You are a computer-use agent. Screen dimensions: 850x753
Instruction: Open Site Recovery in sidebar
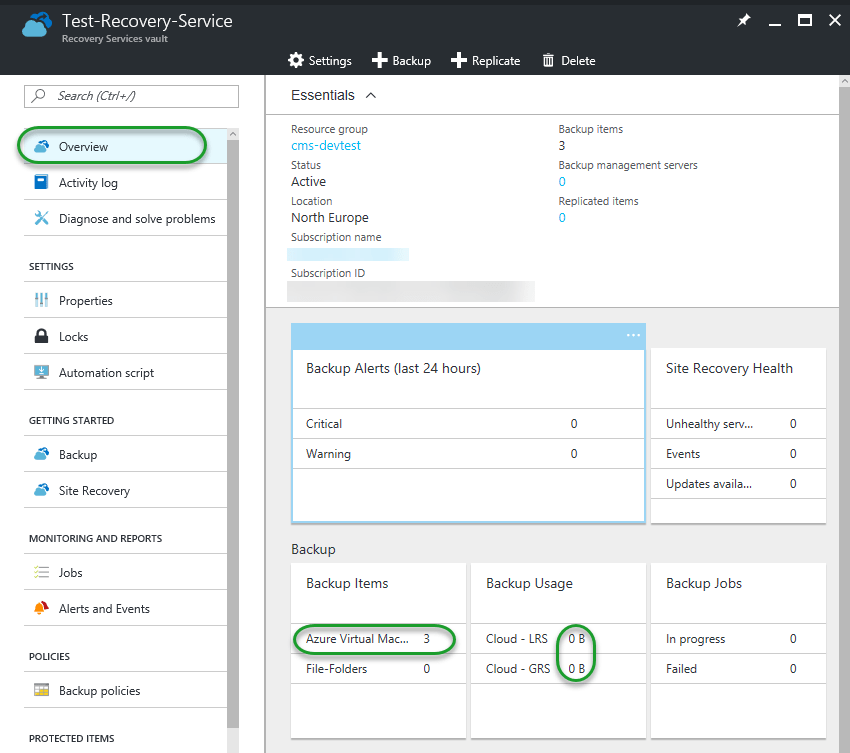point(125,490)
